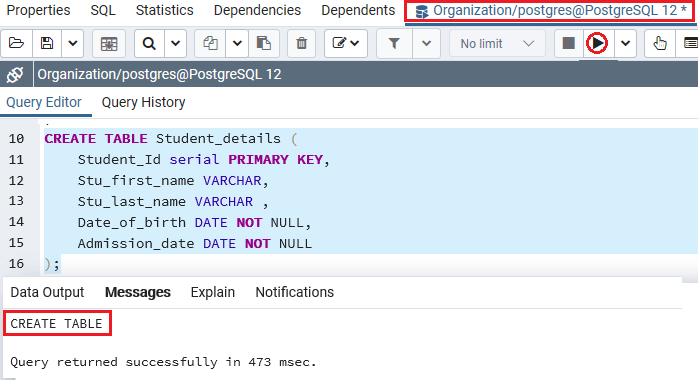The image size is (698, 380).
Task: Expand the execute options dropdown arrow
Action: (625, 44)
